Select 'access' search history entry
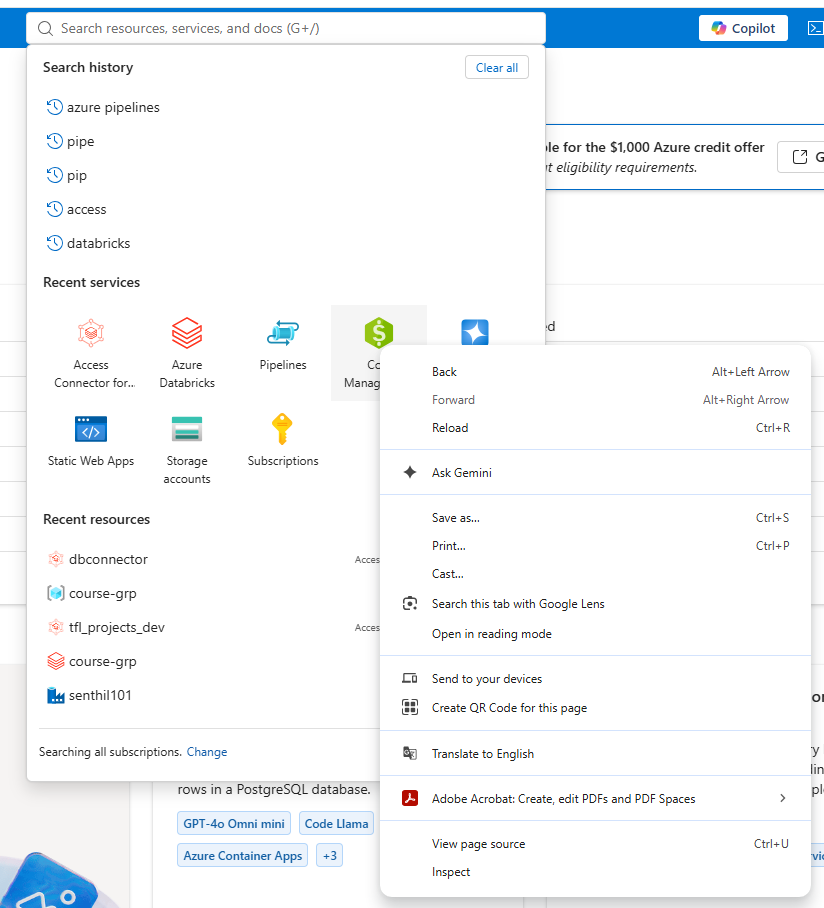824x908 pixels. (87, 209)
